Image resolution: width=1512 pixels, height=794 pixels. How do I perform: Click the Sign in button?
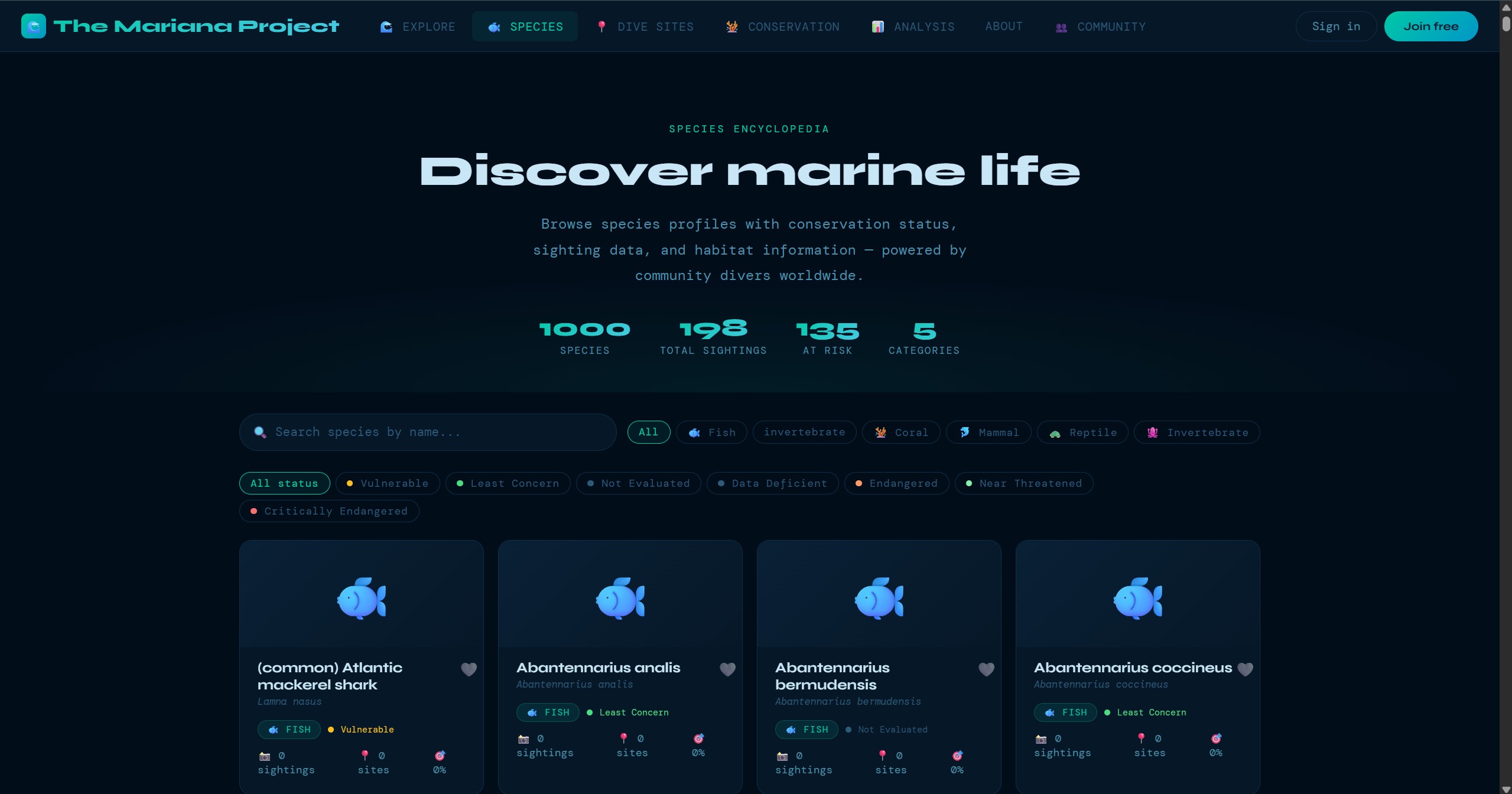tap(1335, 26)
